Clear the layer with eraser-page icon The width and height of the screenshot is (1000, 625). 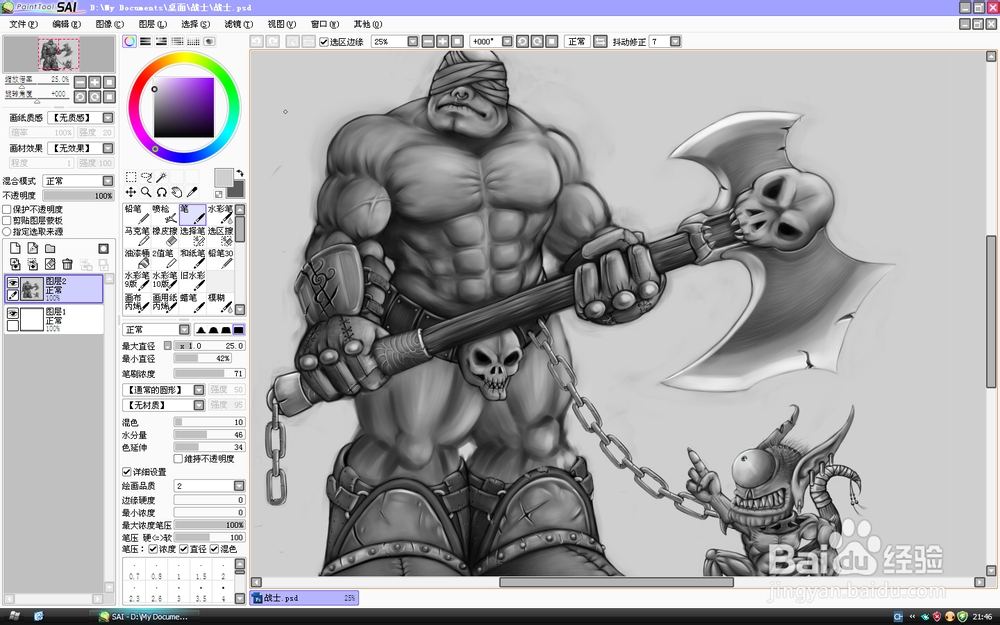[50, 264]
